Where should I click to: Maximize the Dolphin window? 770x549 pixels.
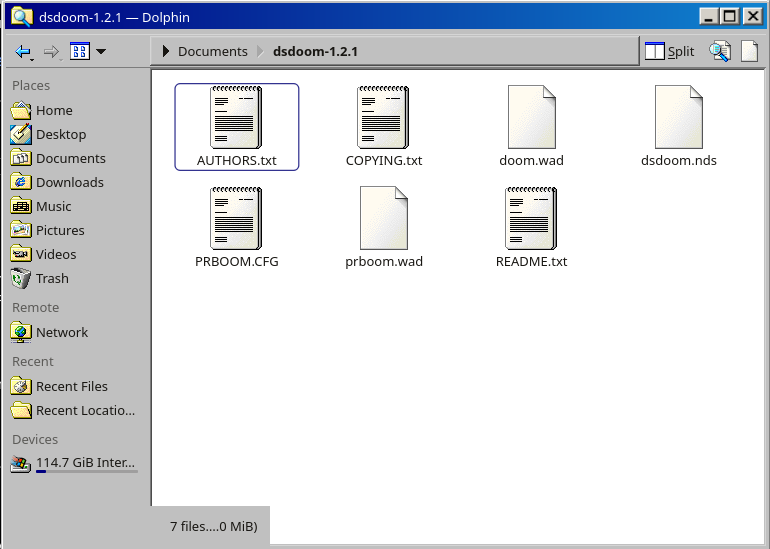(x=730, y=17)
